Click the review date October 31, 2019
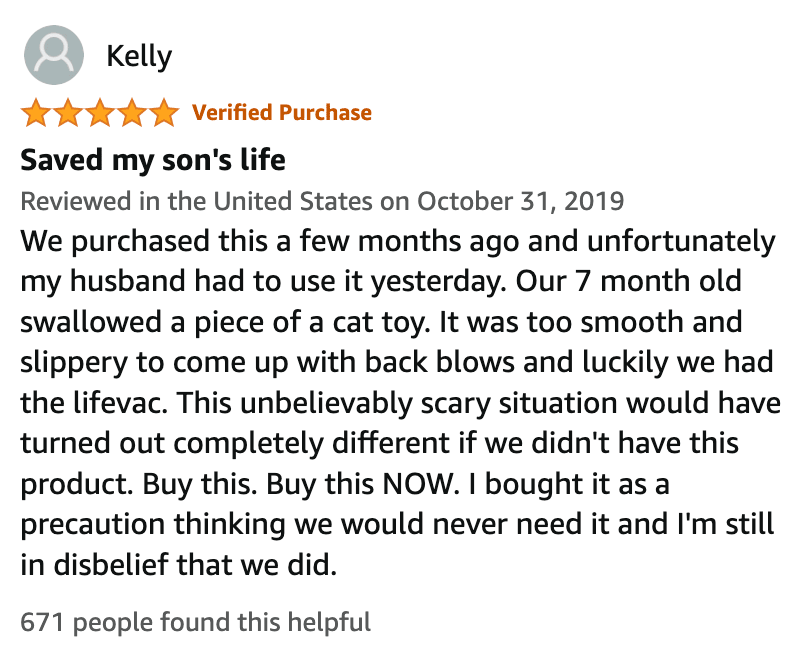The height and width of the screenshot is (650, 810). [521, 201]
